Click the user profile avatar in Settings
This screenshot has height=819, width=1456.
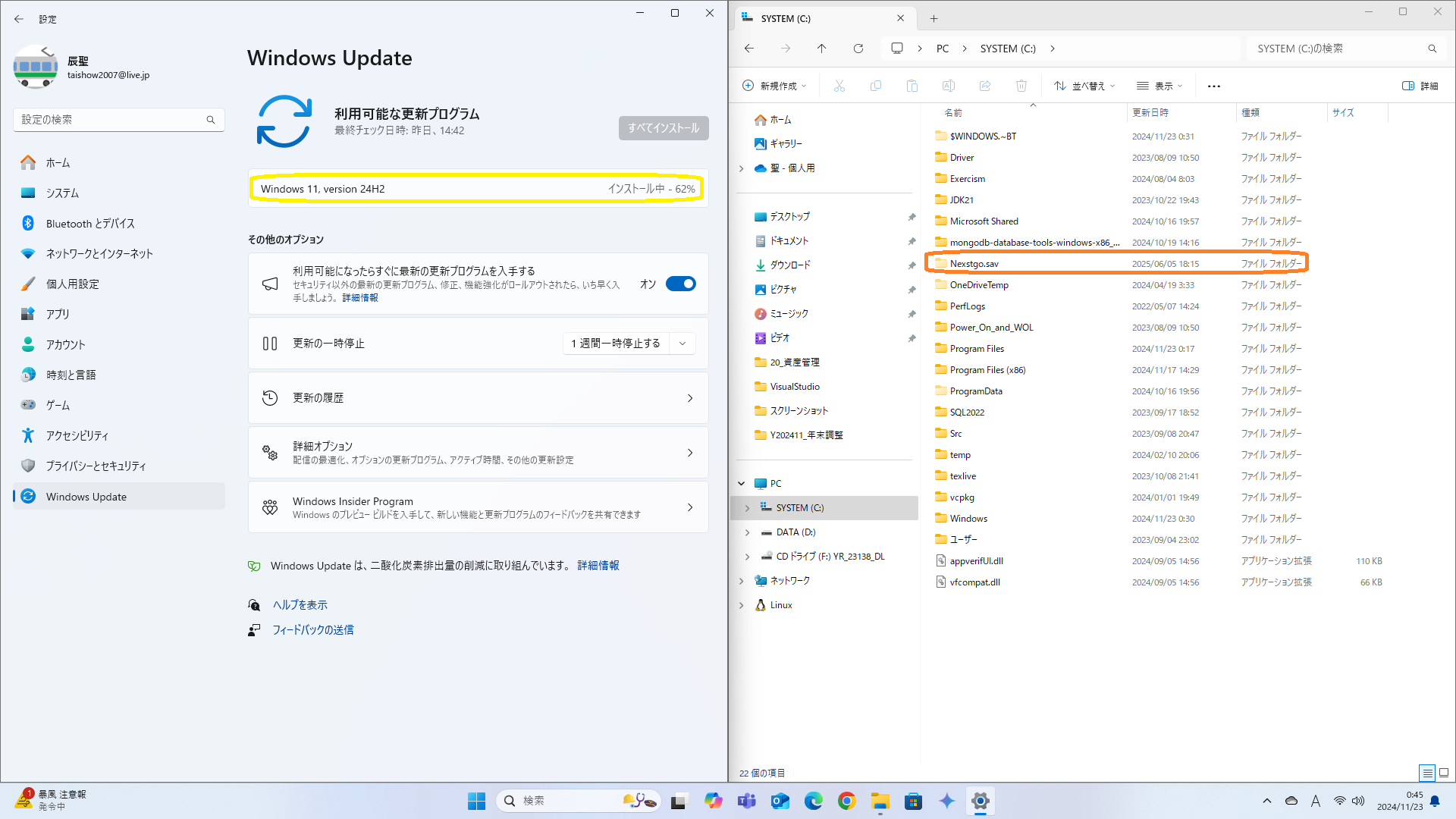coord(36,67)
